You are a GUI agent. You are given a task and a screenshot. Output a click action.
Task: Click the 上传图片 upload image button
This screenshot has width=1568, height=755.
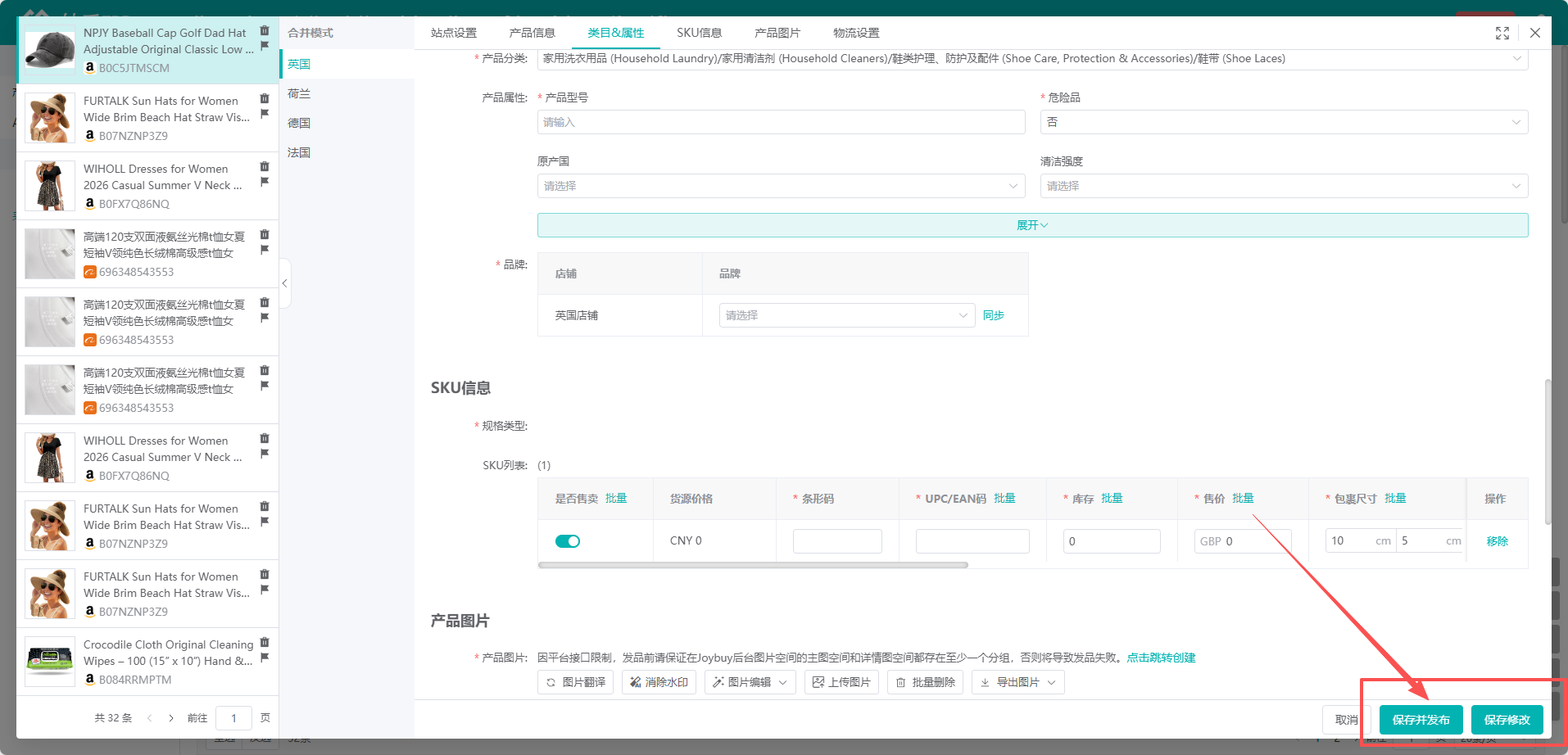tap(841, 682)
